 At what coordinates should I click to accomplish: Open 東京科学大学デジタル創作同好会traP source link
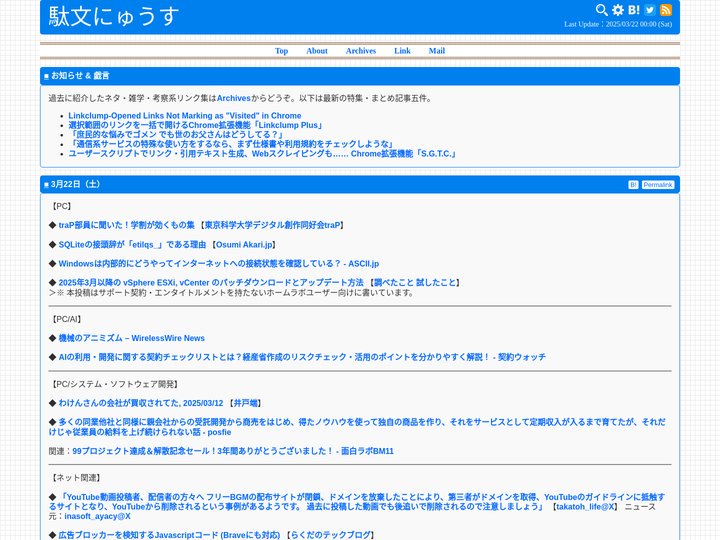point(273,225)
